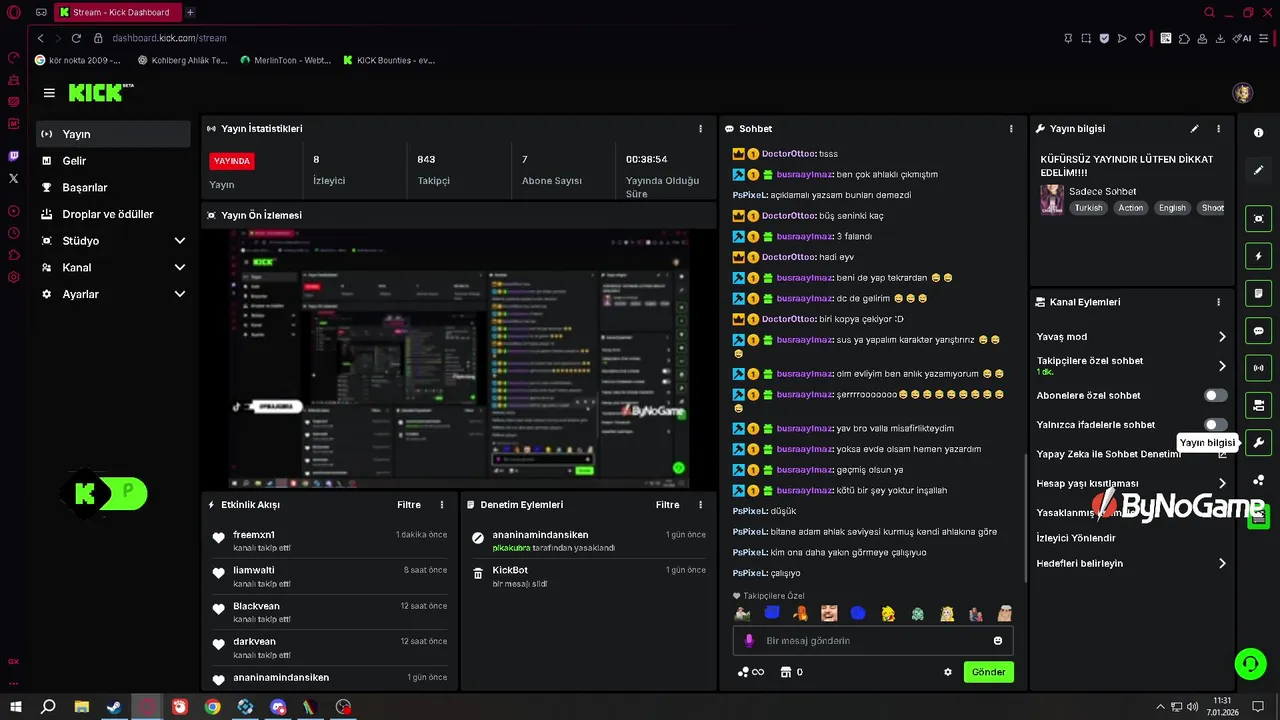This screenshot has width=1280, height=720.
Task: Open Discord from the taskbar
Action: 278,706
